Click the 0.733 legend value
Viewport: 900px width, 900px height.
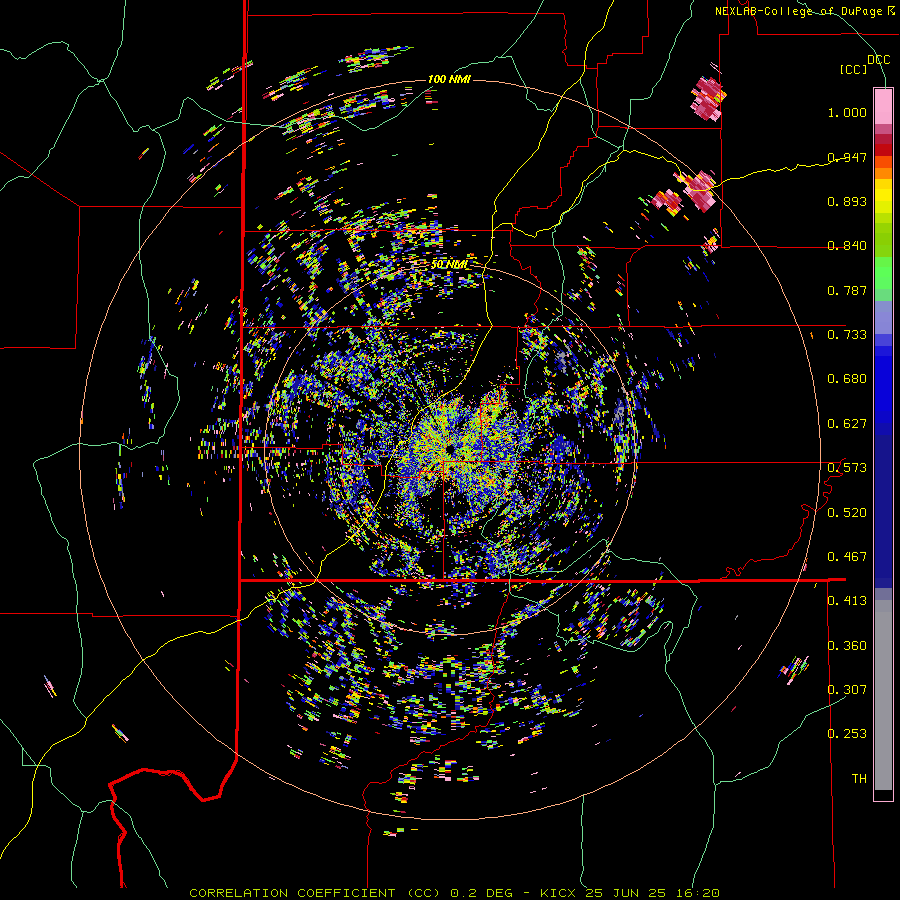click(x=847, y=335)
